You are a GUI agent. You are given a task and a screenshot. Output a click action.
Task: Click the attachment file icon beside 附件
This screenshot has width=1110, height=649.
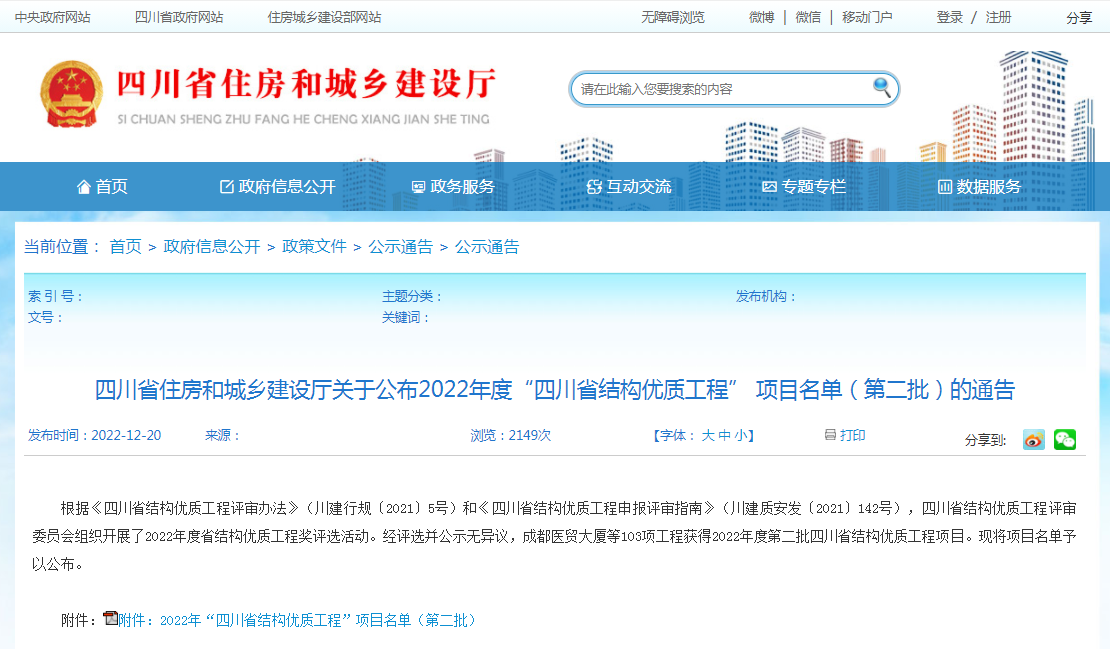pos(110,620)
